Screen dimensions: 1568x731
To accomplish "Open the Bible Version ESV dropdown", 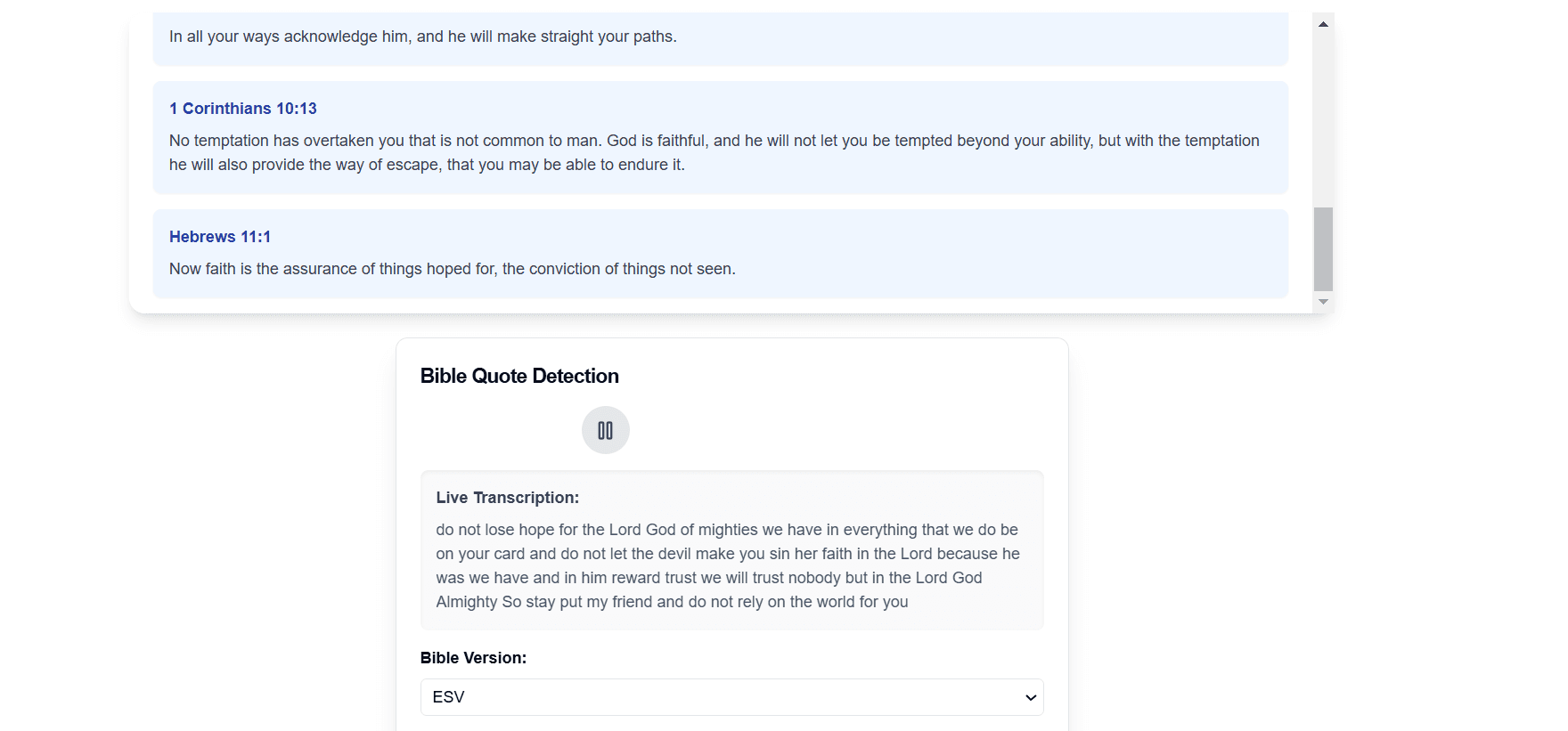I will tap(731, 697).
